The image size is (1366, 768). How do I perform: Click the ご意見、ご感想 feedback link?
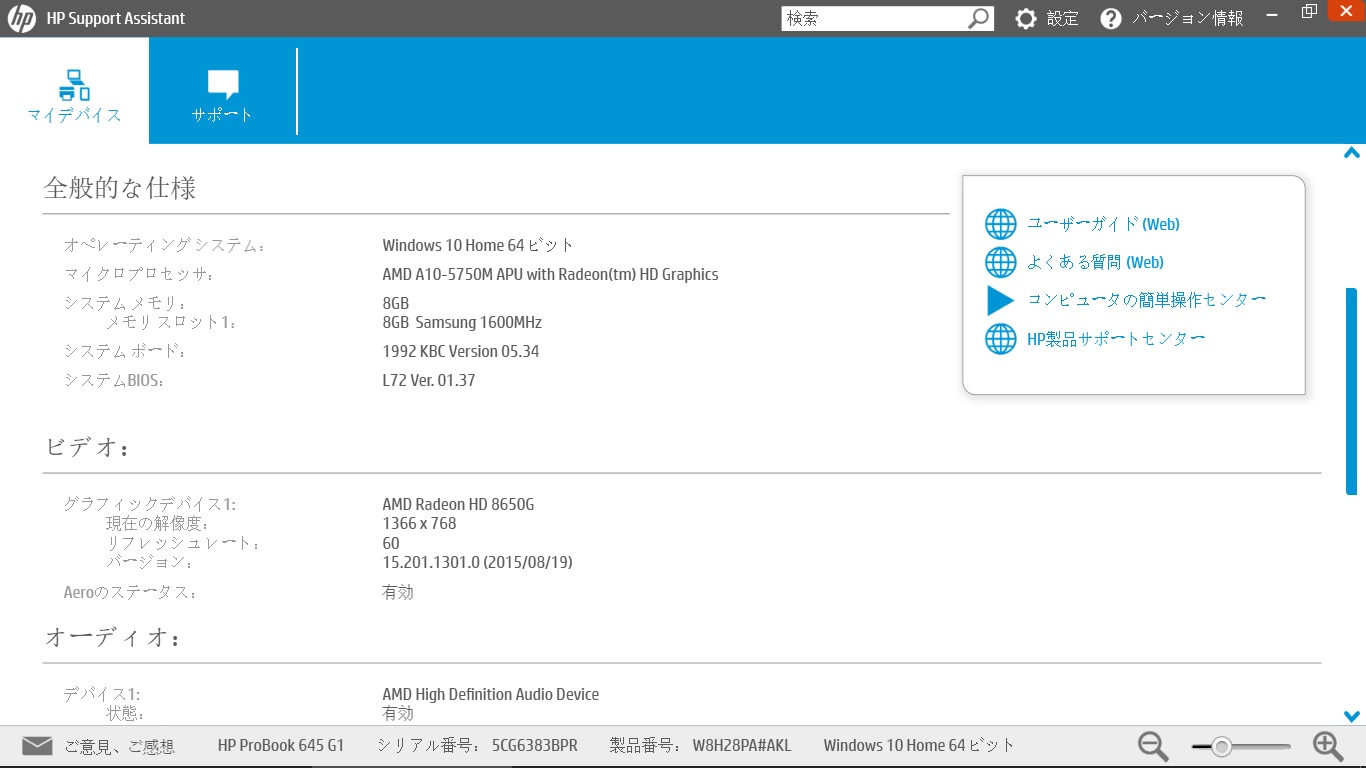pyautogui.click(x=119, y=746)
